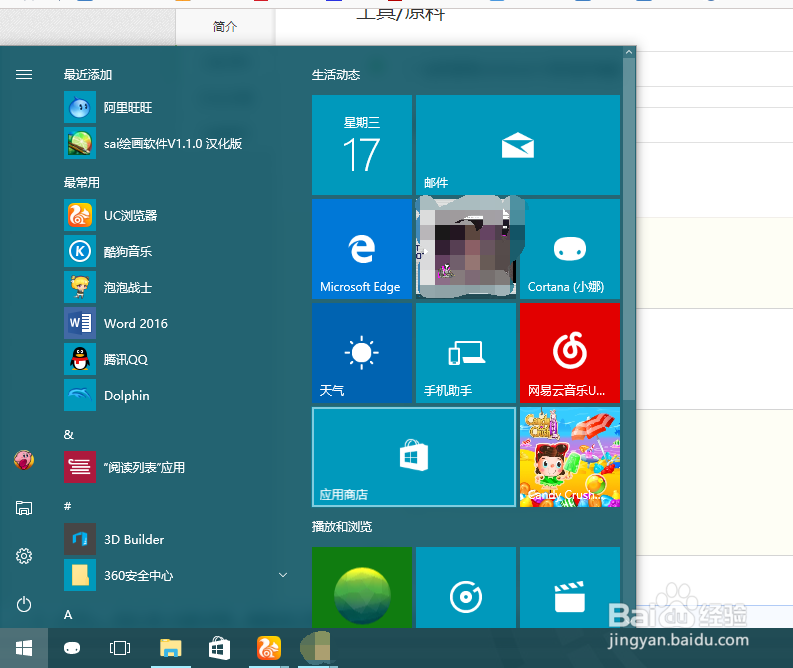The width and height of the screenshot is (793, 668).
Task: Click the 生活动态 group header
Action: tap(336, 75)
